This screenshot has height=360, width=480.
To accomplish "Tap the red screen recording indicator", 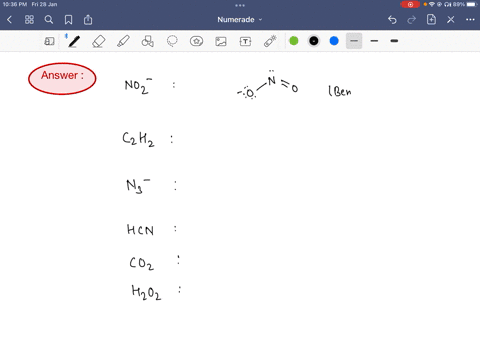I will click(x=410, y=5).
